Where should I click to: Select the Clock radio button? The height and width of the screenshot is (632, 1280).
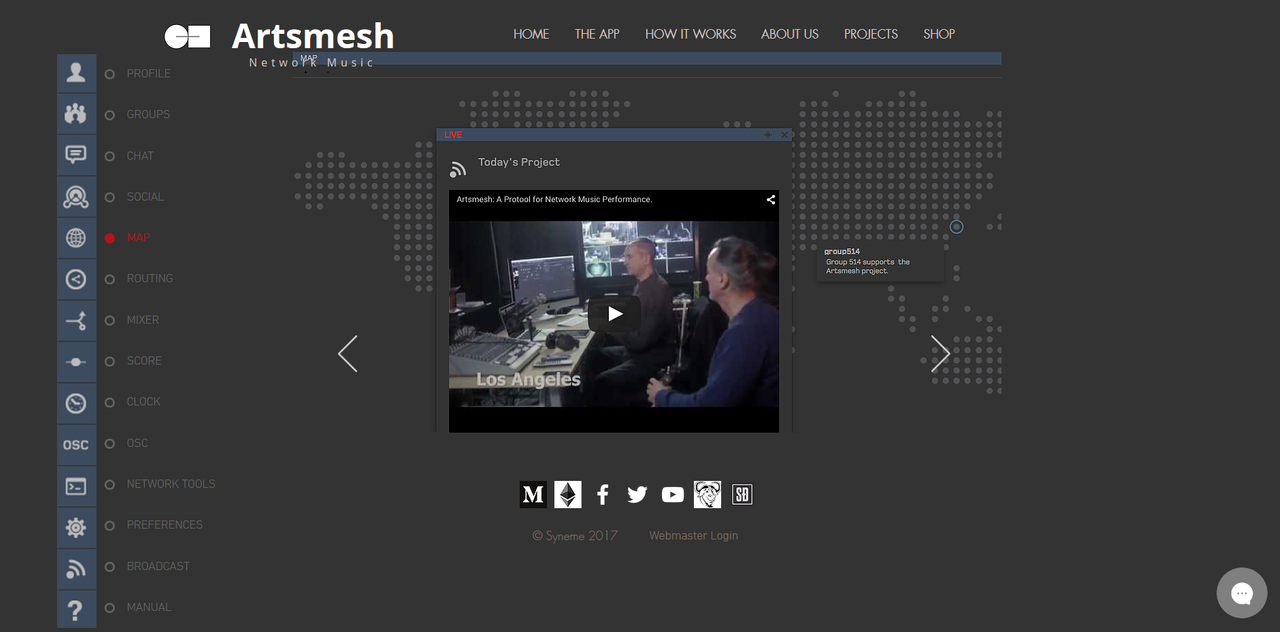(x=110, y=402)
